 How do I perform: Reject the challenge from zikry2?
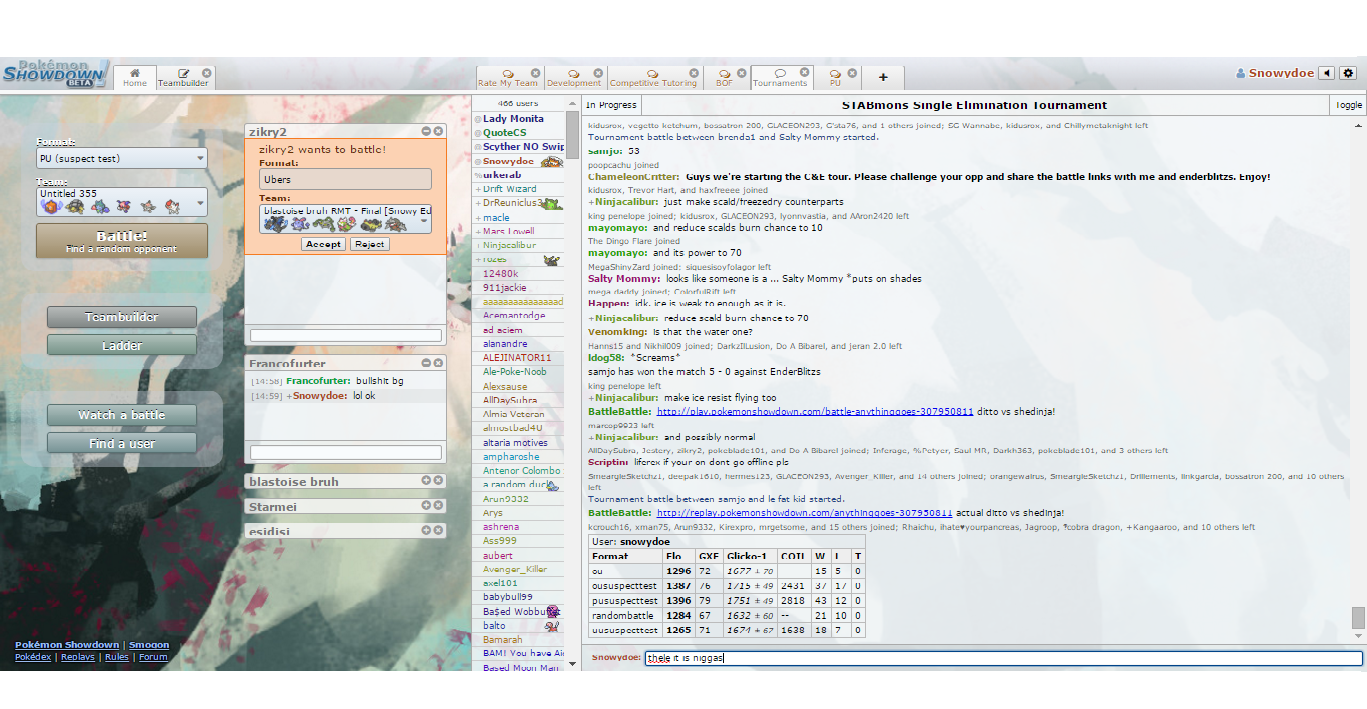click(369, 244)
